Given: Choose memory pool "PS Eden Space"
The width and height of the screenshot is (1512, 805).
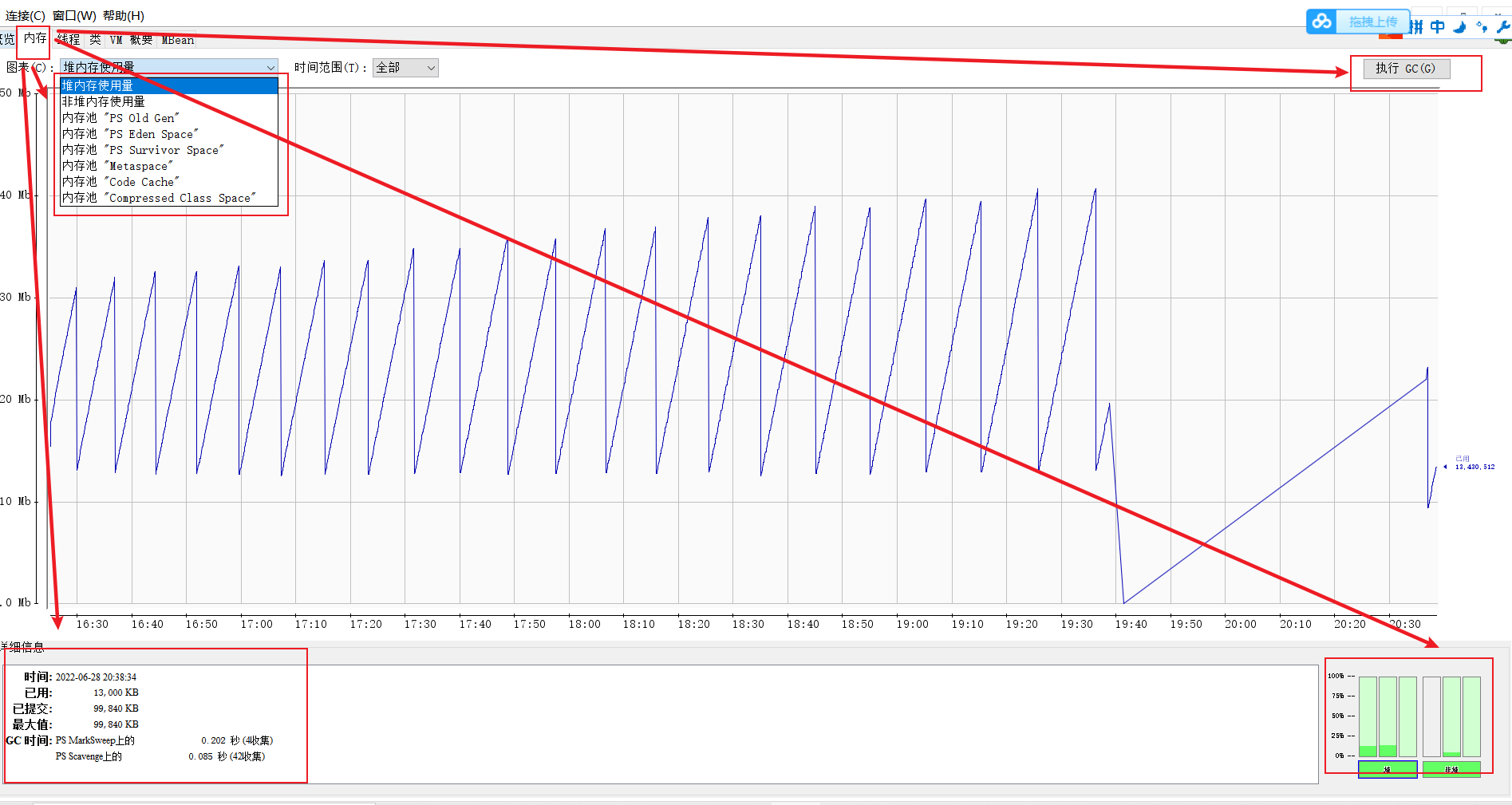Looking at the screenshot, I should [x=169, y=134].
